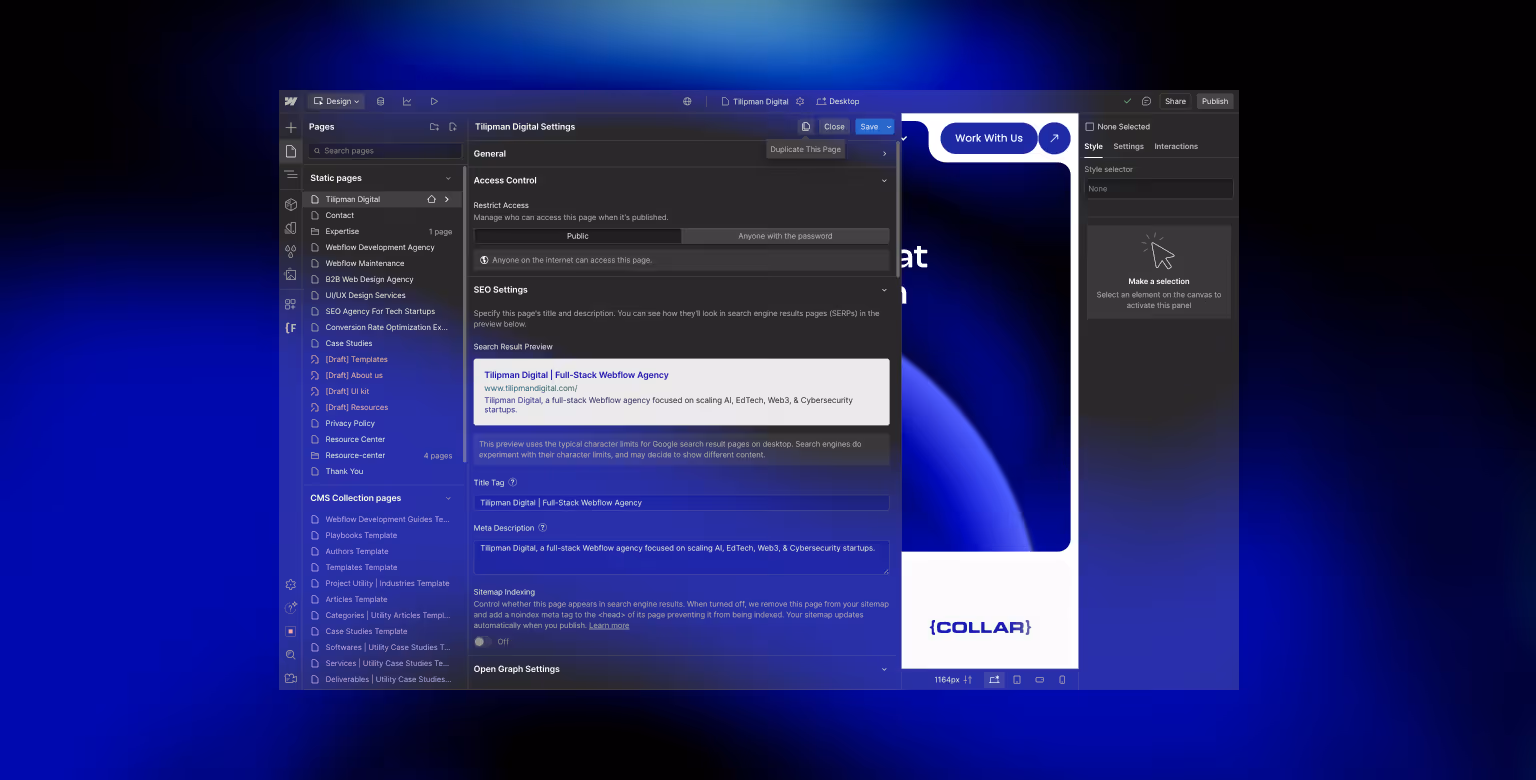Click inside the Title Tag input field
The image size is (1536, 780).
(x=681, y=502)
